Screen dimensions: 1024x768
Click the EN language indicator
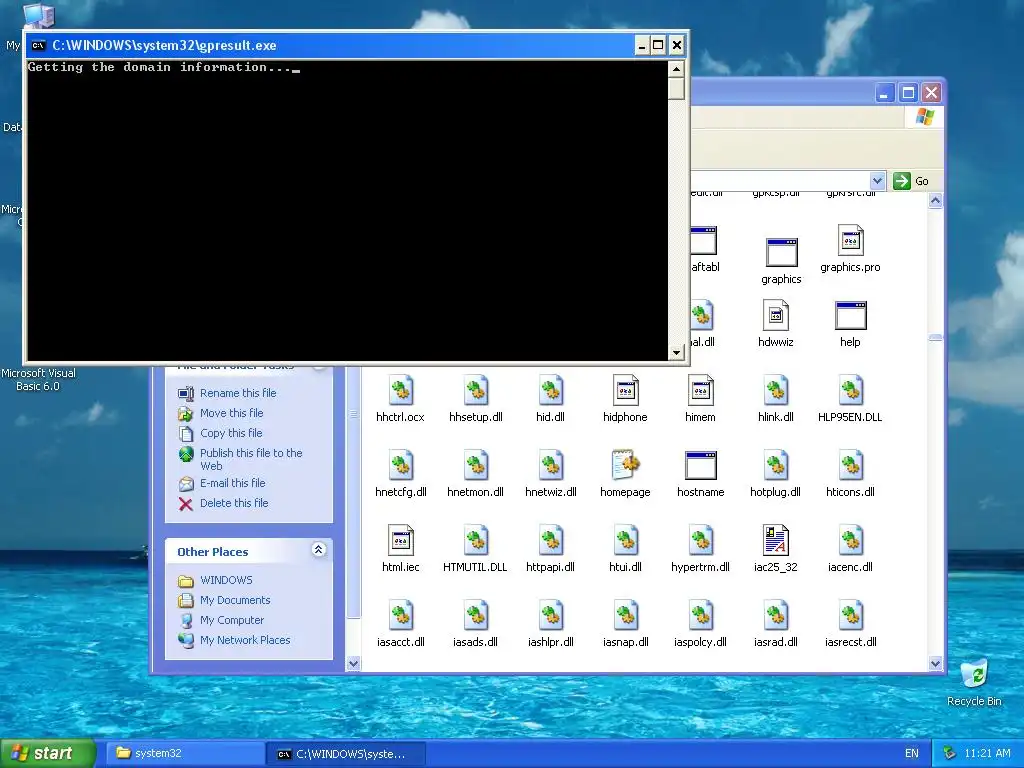click(x=912, y=754)
